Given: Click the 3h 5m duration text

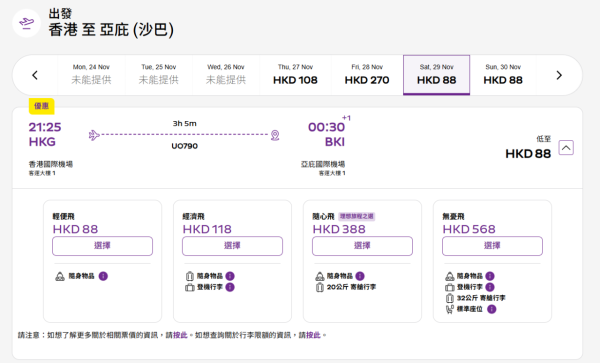Looking at the screenshot, I should click(184, 124).
